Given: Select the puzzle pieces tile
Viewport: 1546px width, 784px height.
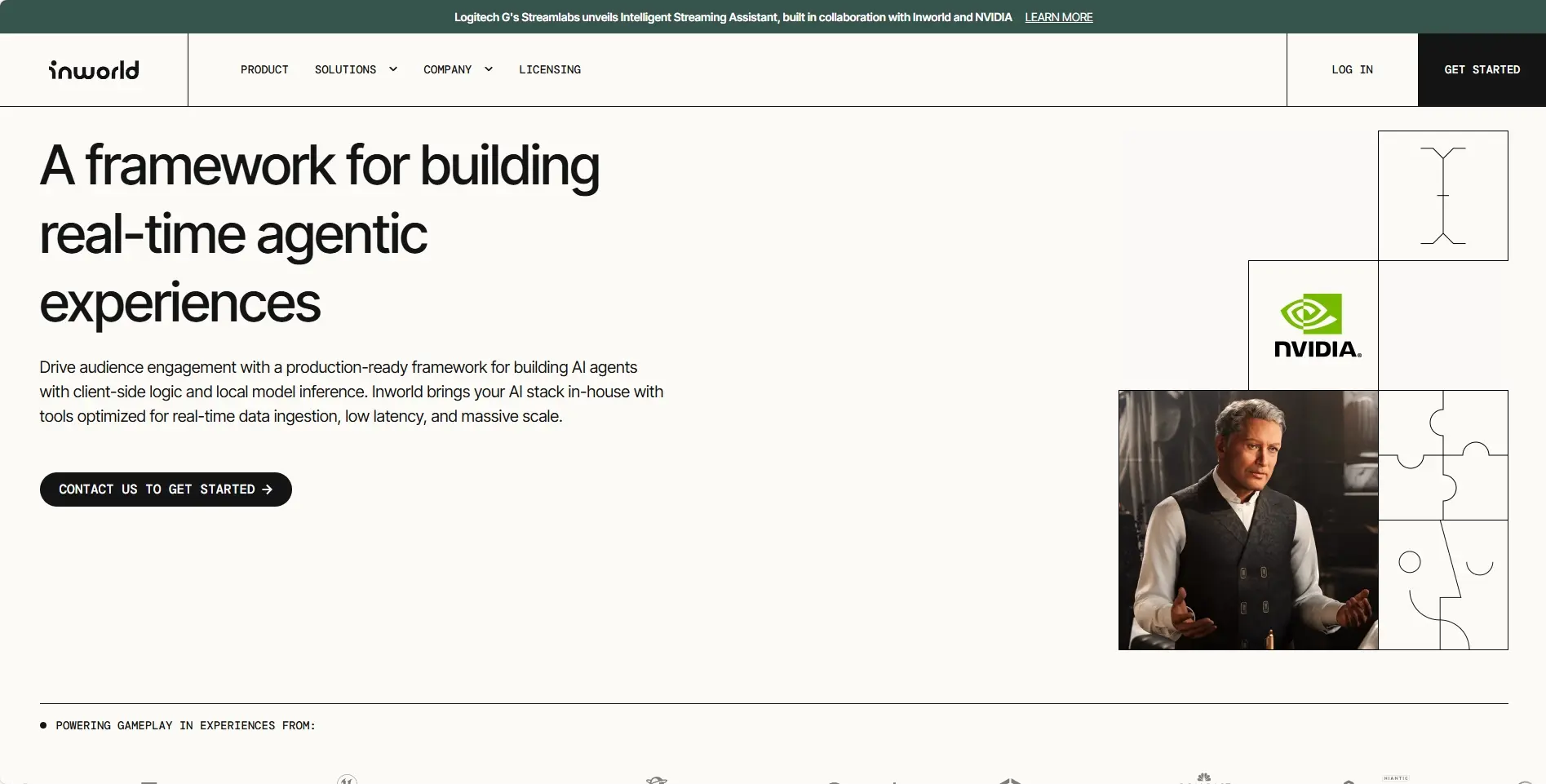Looking at the screenshot, I should 1442,455.
